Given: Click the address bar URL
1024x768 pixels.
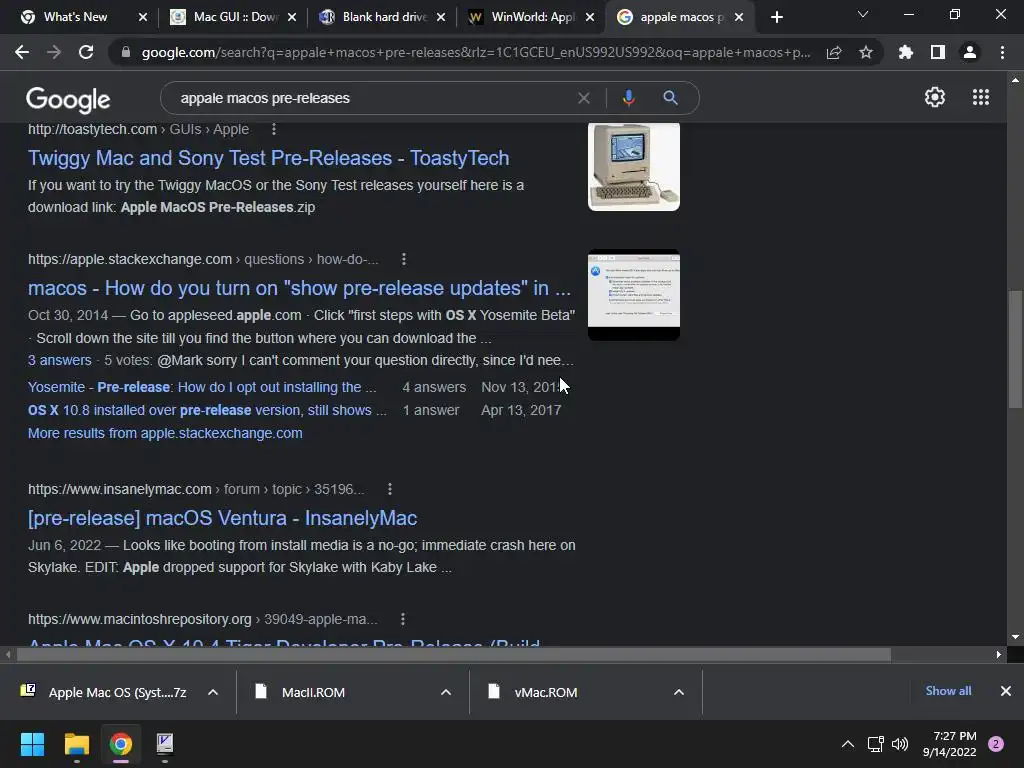Looking at the screenshot, I should click(x=475, y=52).
